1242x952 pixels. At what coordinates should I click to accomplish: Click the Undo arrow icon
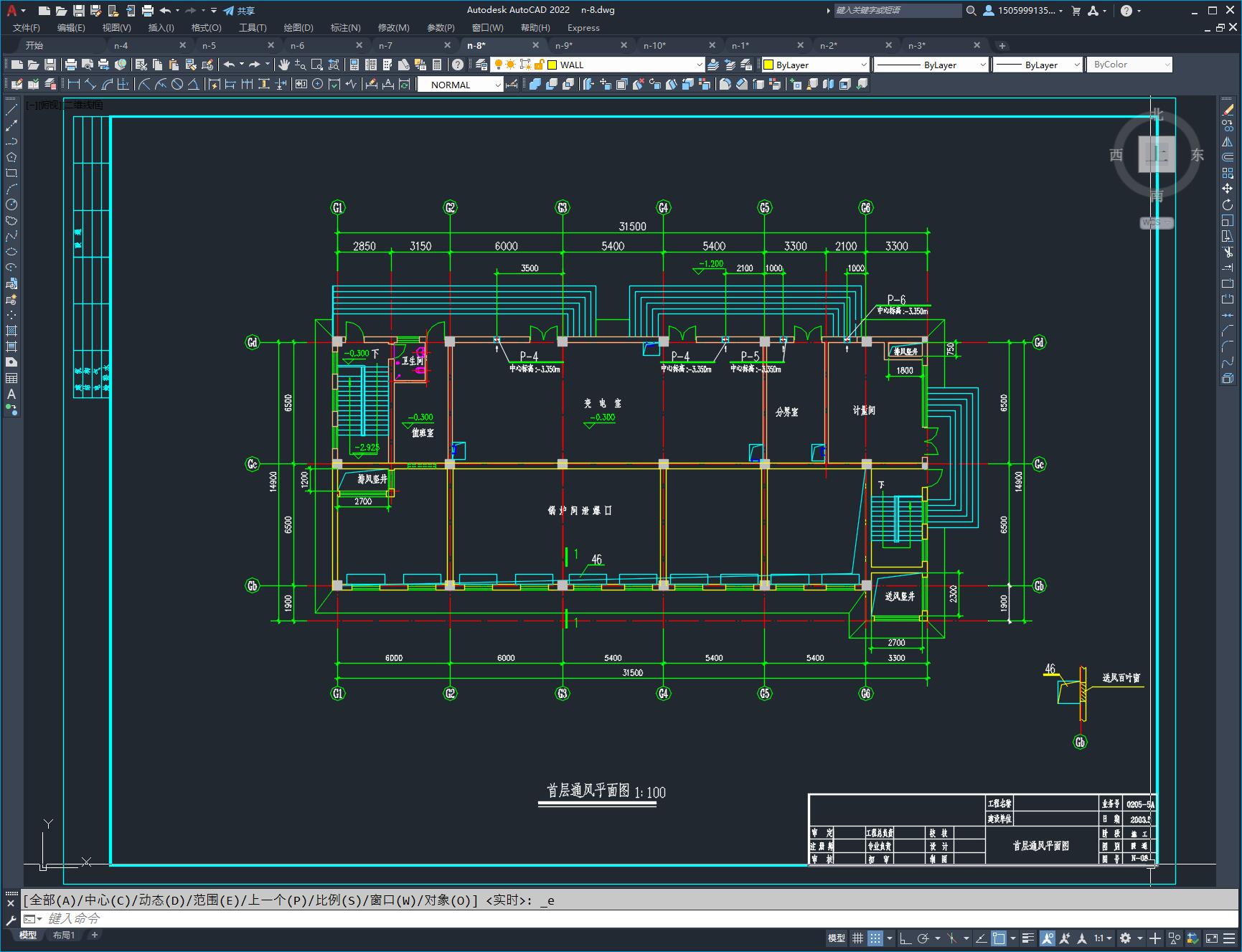click(229, 65)
